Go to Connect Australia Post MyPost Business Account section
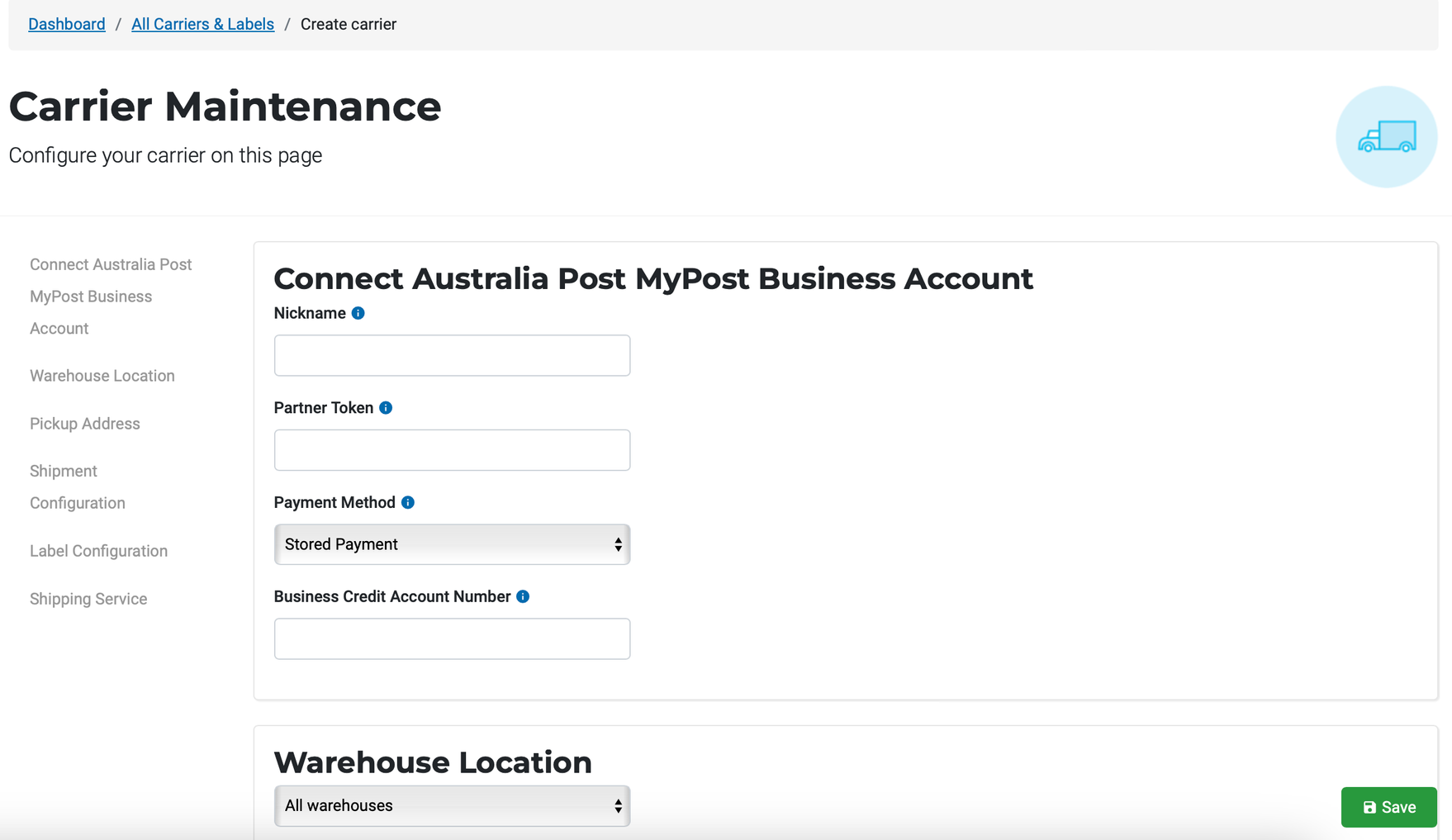Image resolution: width=1452 pixels, height=840 pixels. pyautogui.click(x=111, y=297)
